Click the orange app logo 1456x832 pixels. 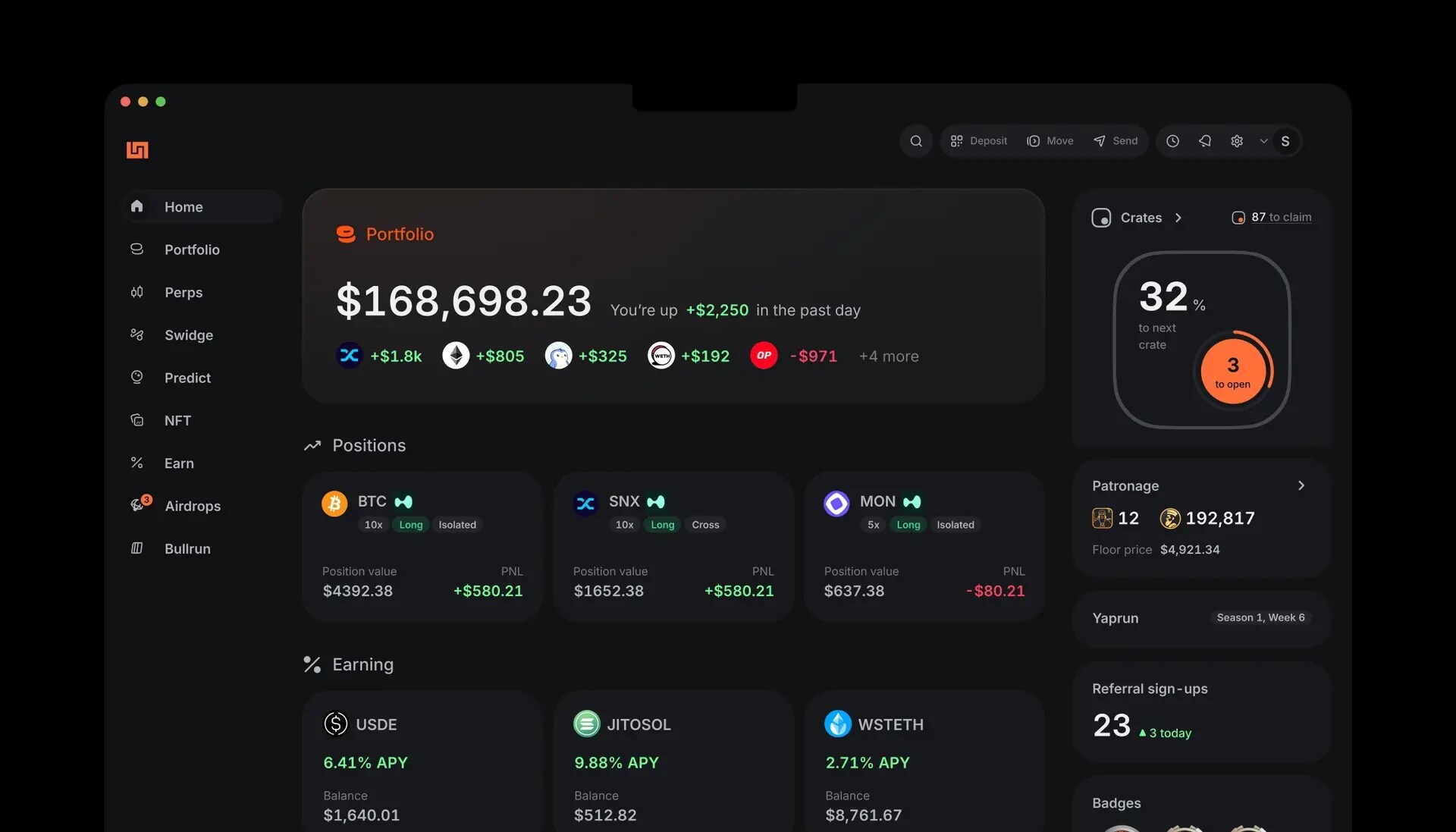(137, 150)
